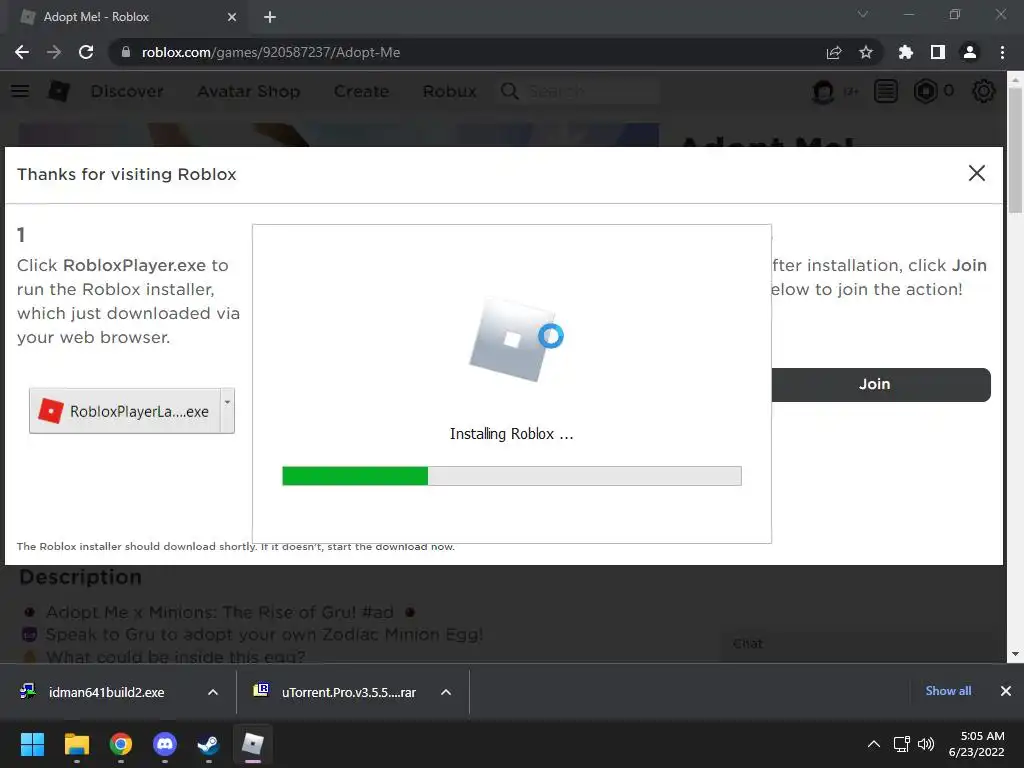The width and height of the screenshot is (1024, 768).
Task: Open the Chrome extensions puzzle icon
Action: coord(905,52)
